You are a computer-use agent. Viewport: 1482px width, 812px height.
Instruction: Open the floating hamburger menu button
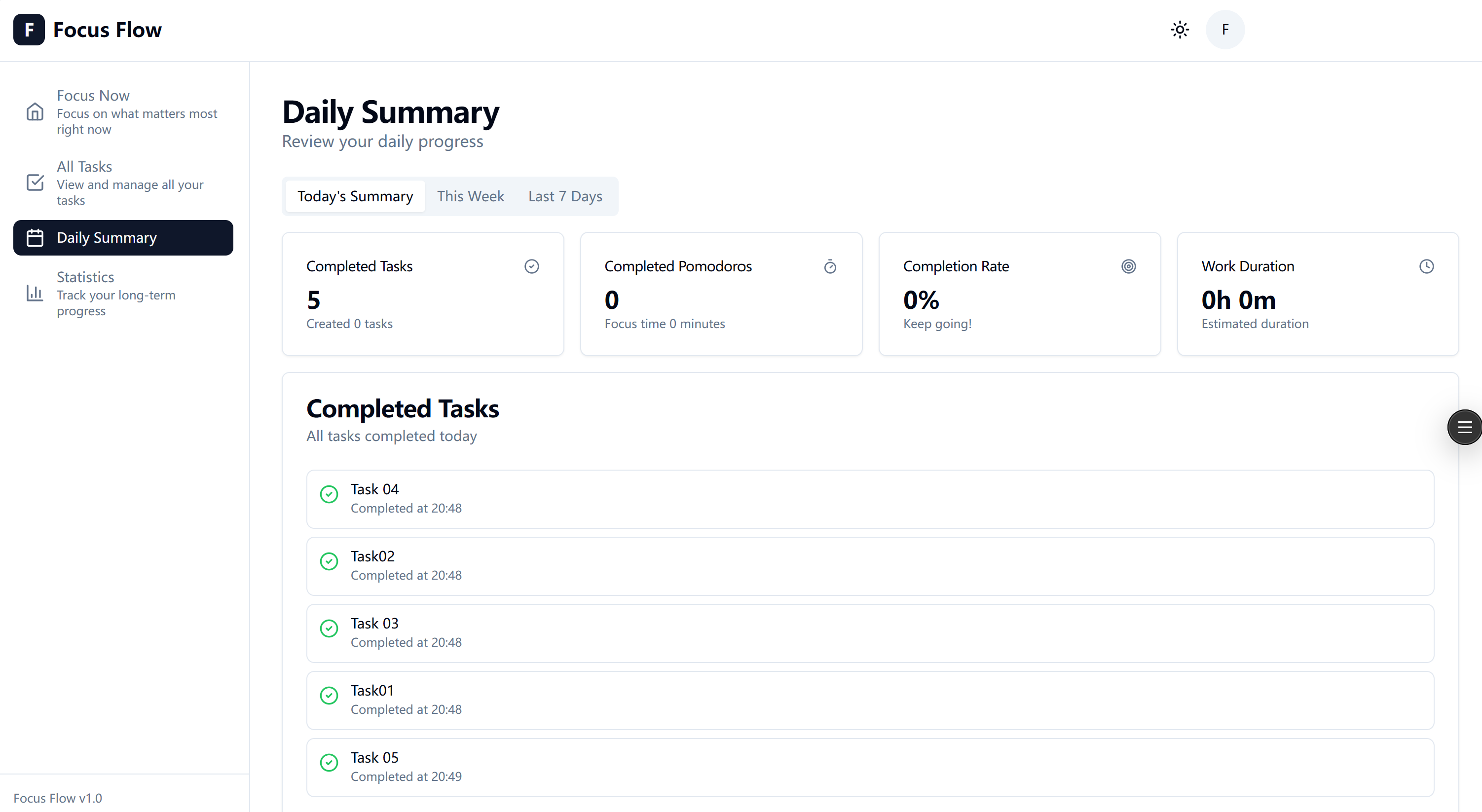[1464, 427]
